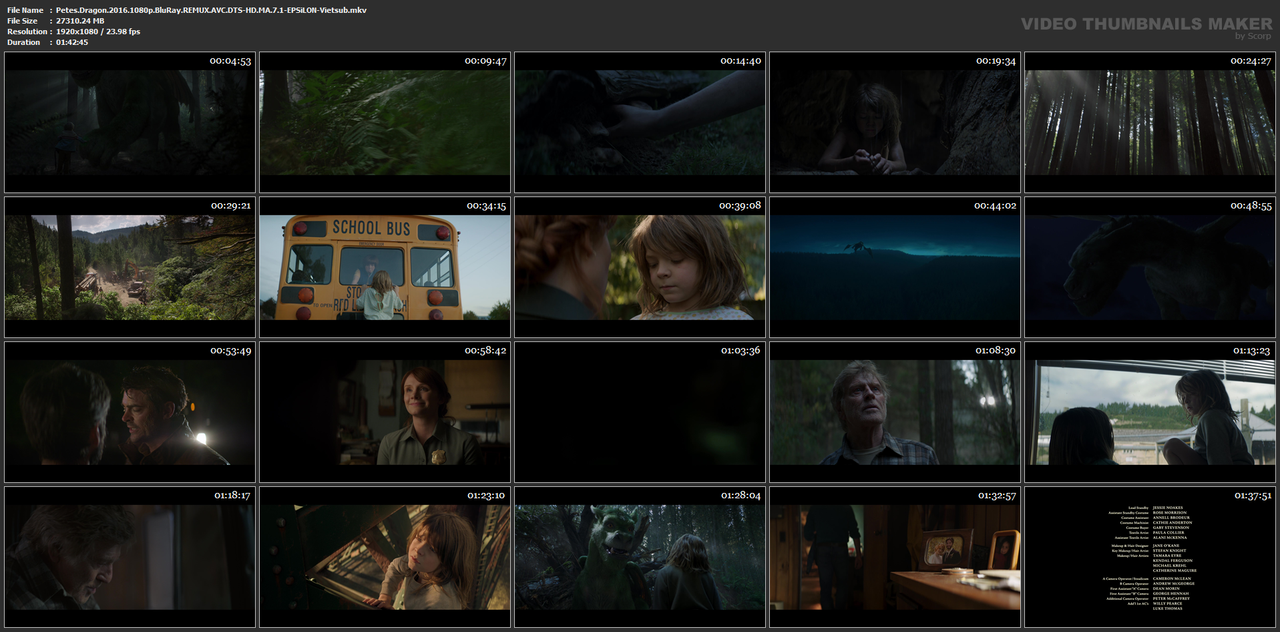This screenshot has width=1280, height=632.
Task: View the thumbnail at 01:23:10
Action: click(x=385, y=557)
